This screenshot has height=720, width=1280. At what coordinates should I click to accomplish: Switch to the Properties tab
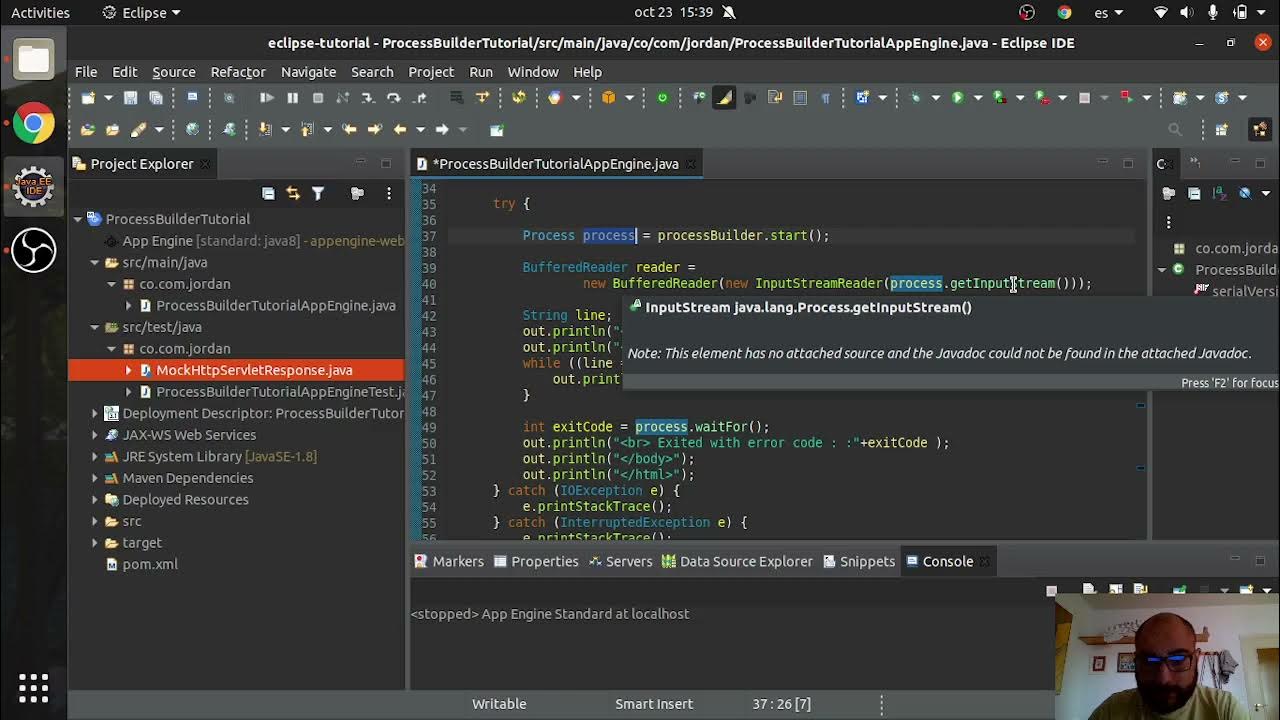(x=536, y=561)
